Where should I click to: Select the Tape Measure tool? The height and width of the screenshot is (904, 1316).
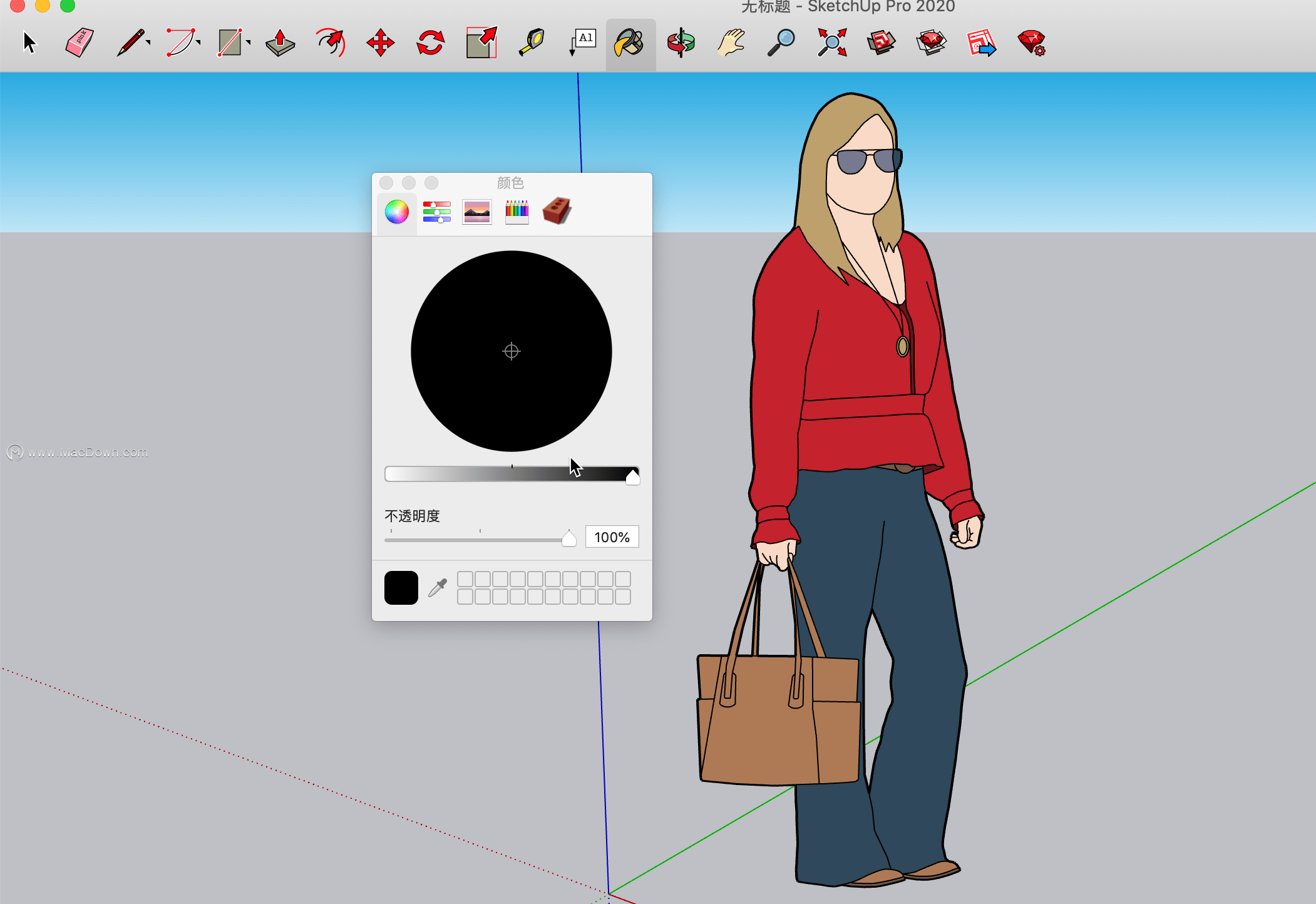pos(532,43)
